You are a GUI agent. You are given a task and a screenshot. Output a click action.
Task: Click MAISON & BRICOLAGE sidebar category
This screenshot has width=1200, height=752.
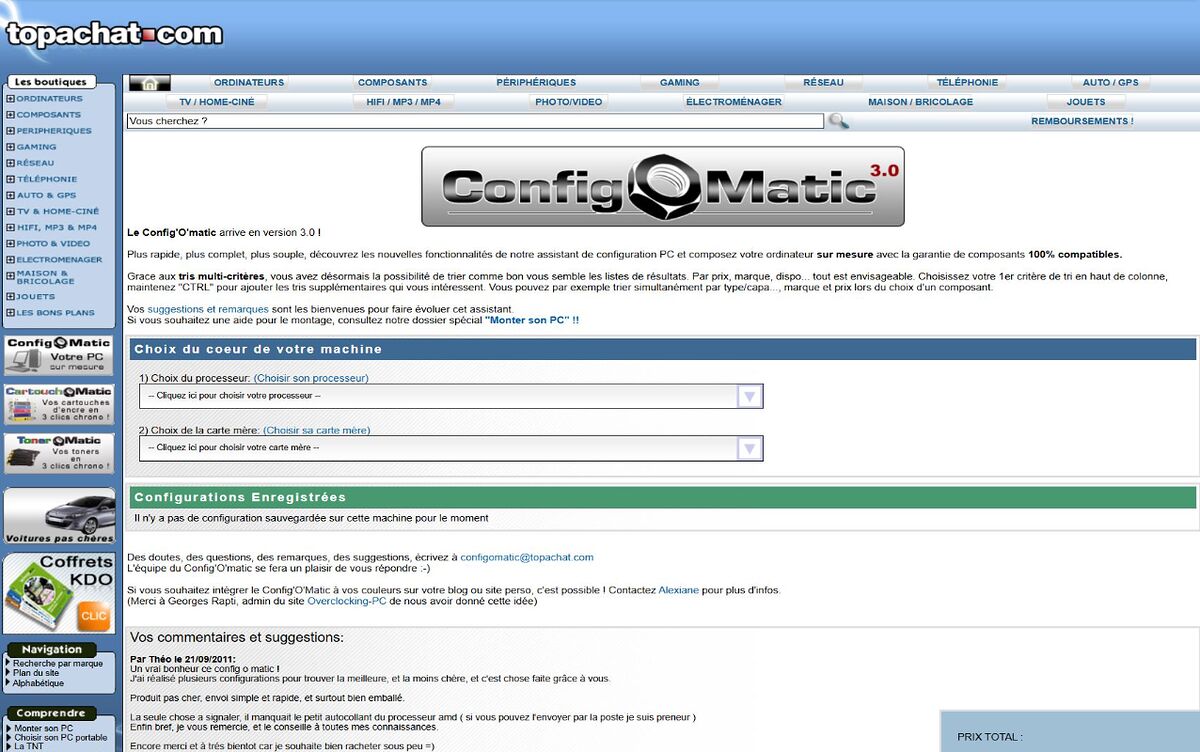(45, 277)
